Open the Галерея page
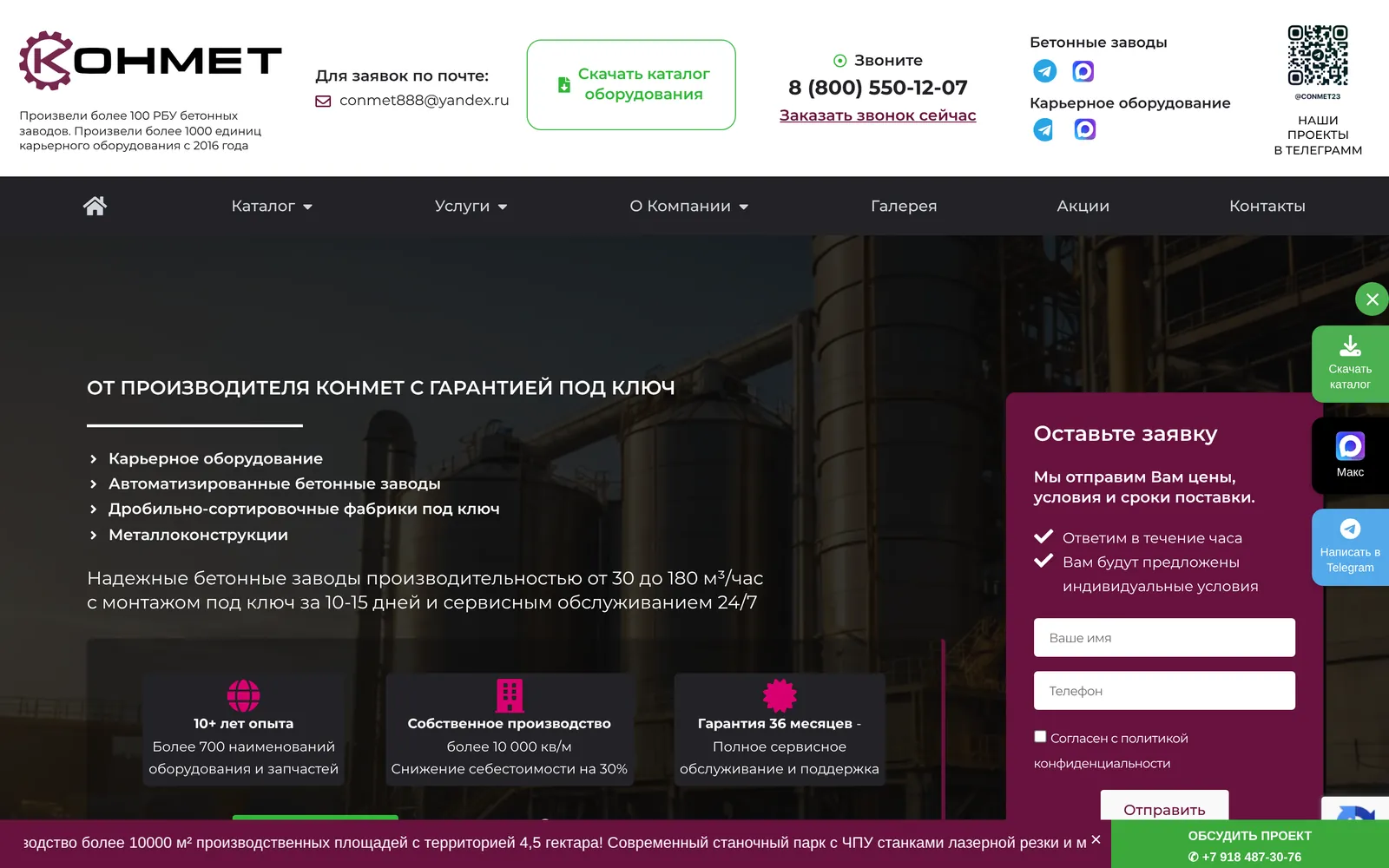This screenshot has width=1389, height=868. point(904,206)
